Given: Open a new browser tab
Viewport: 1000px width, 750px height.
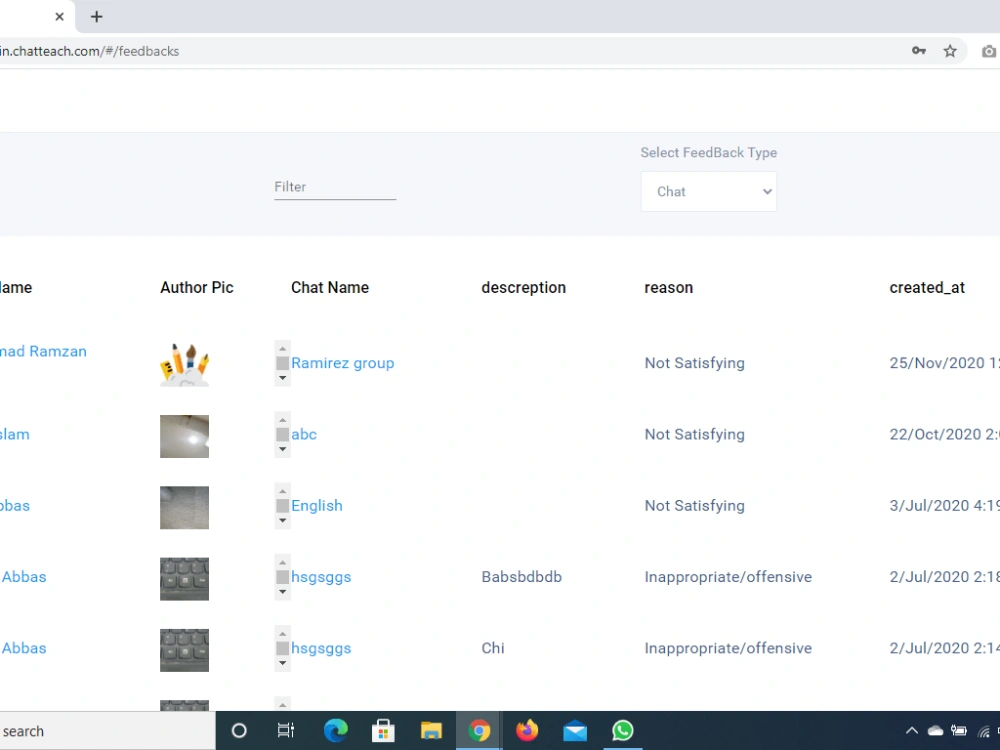Looking at the screenshot, I should pos(96,16).
